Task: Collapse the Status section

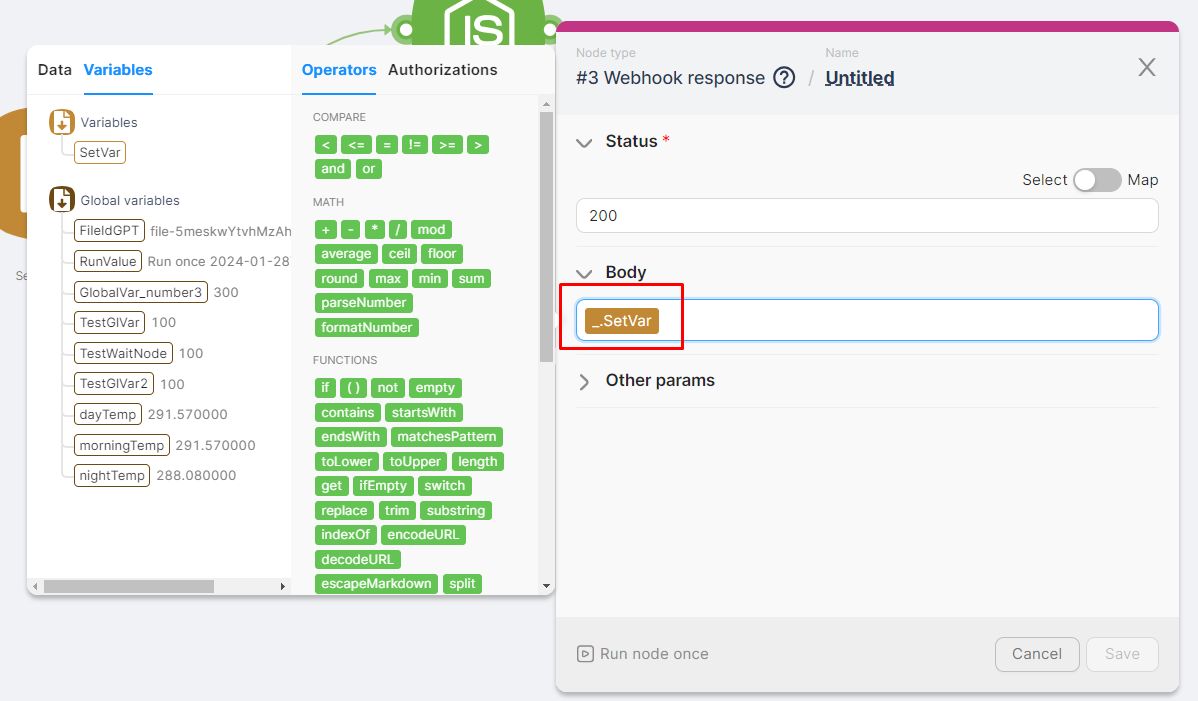Action: click(x=584, y=142)
